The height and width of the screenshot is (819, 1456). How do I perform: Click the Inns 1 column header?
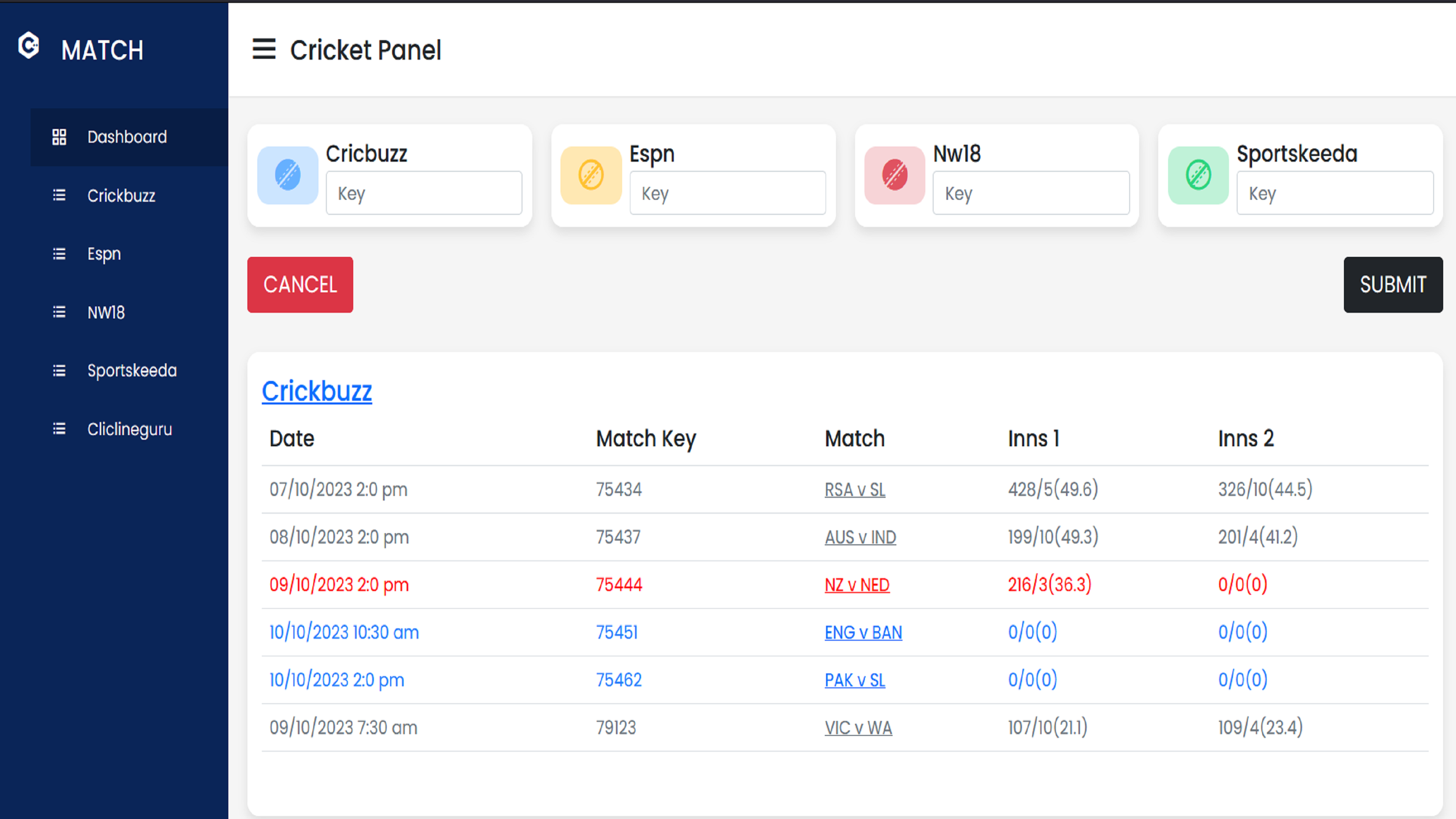pyautogui.click(x=1034, y=439)
